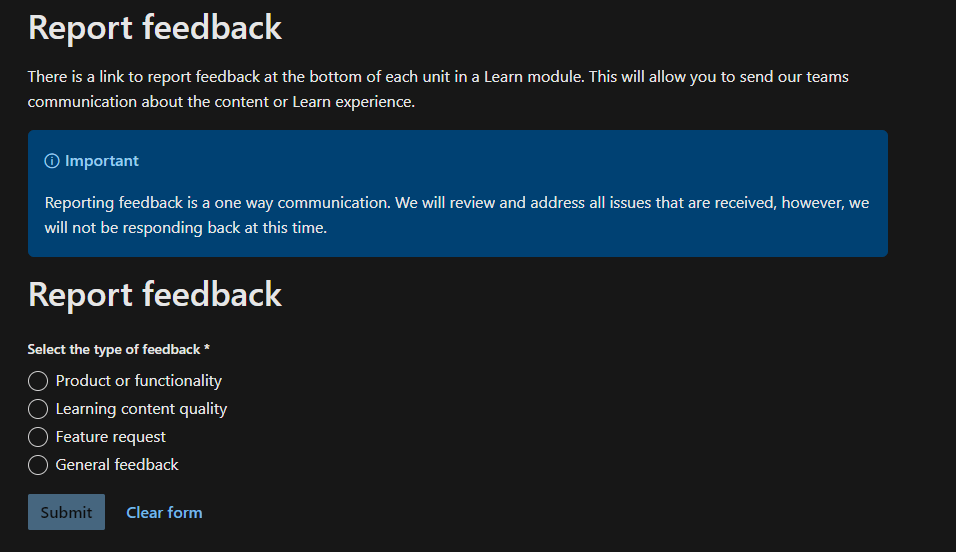Pick the Feature request radio circle
The image size is (956, 552).
(38, 437)
